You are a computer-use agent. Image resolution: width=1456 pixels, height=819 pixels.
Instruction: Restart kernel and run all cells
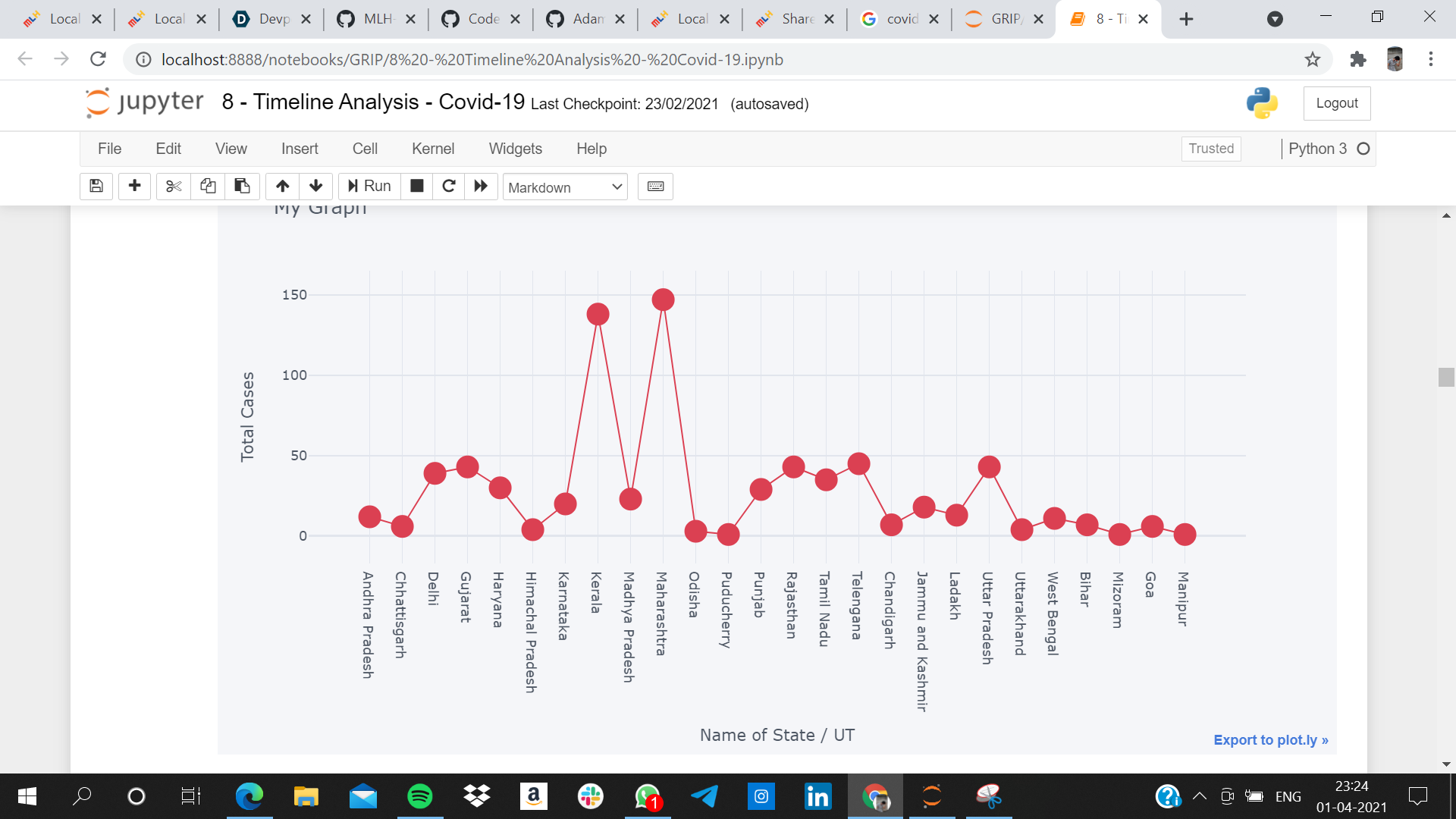tap(481, 187)
